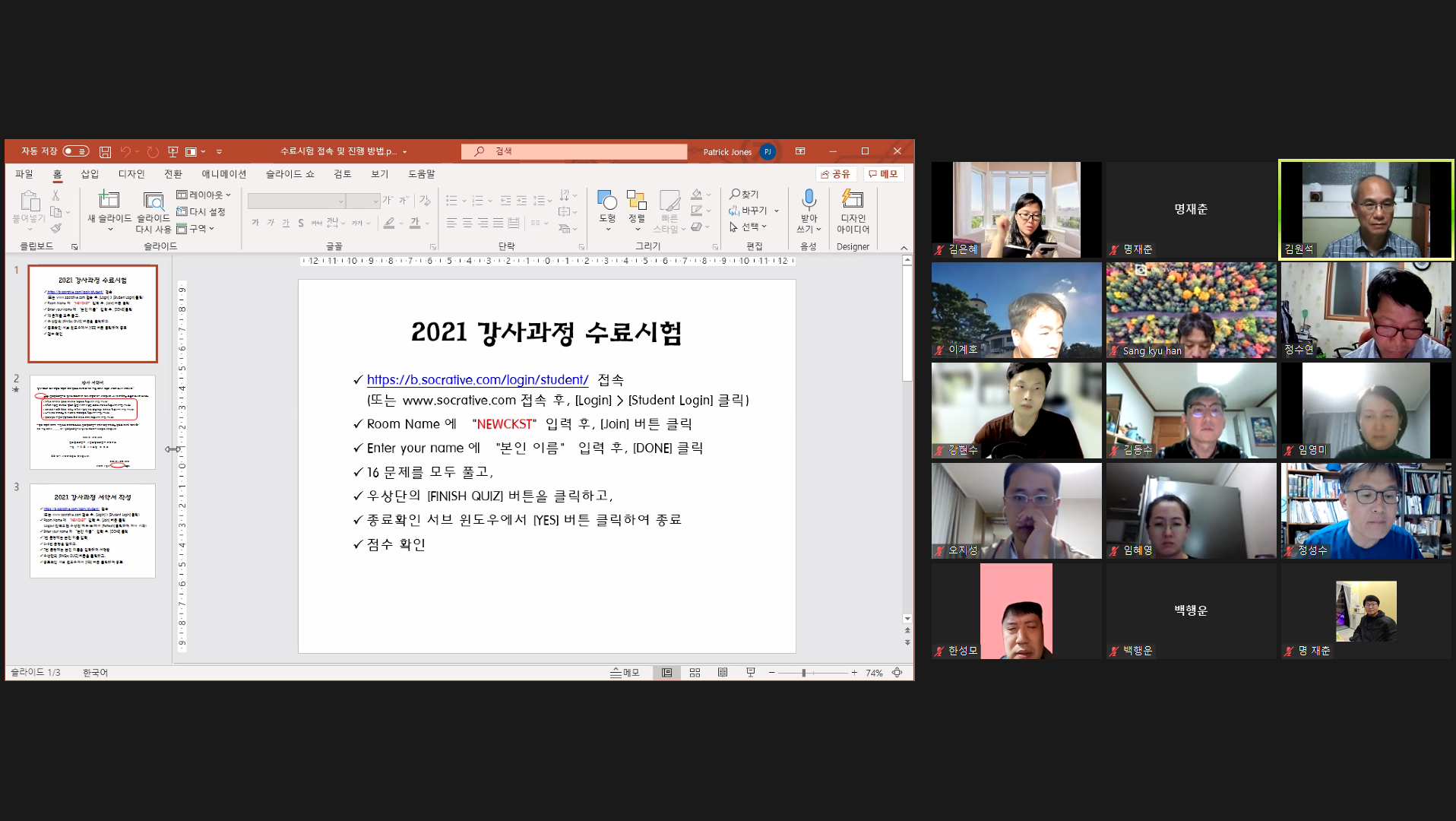This screenshot has height=821, width=1456.
Task: Open the Transitions (전환) tab
Action: 173,174
